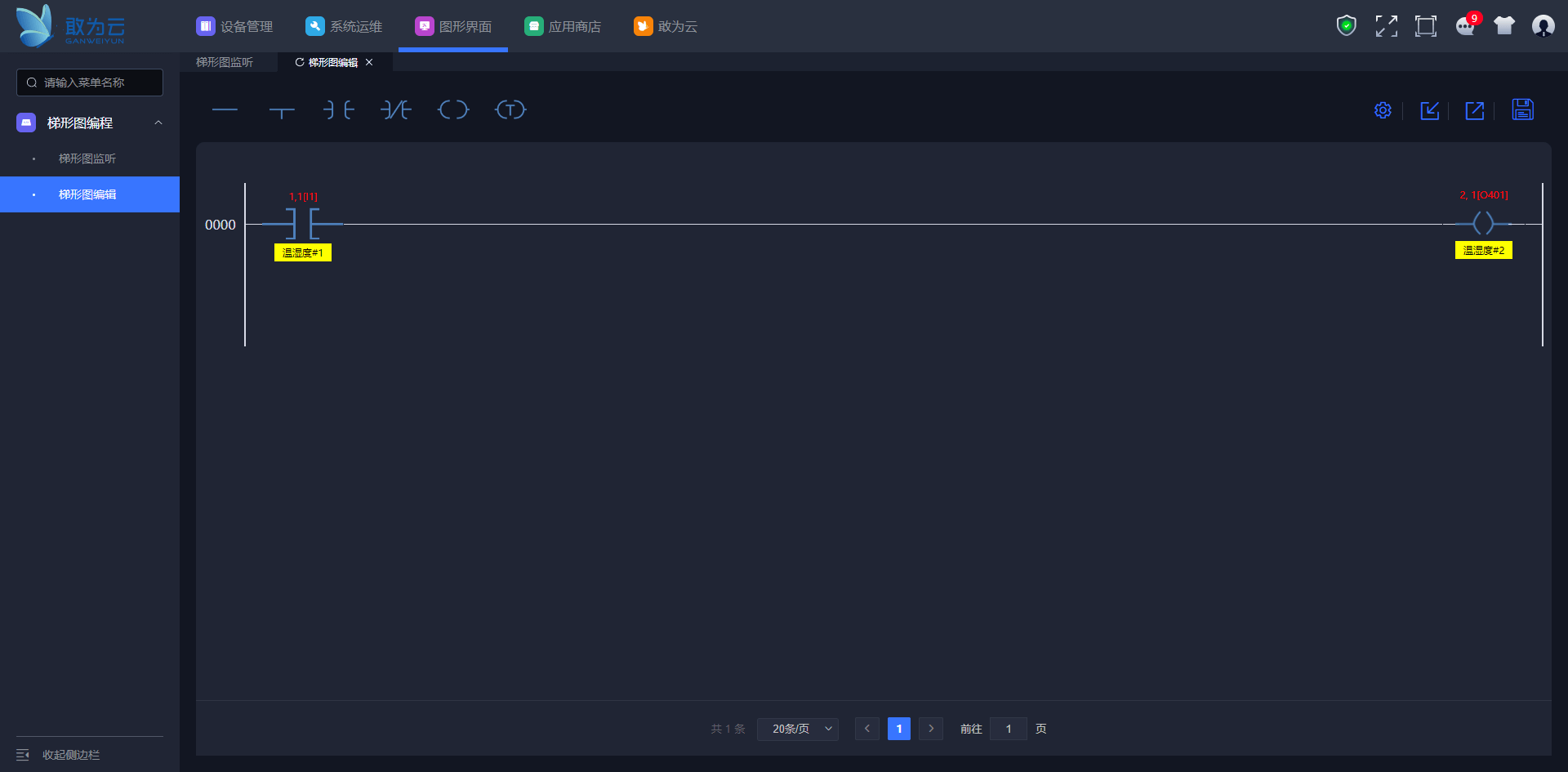This screenshot has width=1568, height=772.
Task: Click the 共 1 条 total count text
Action: coord(728,729)
